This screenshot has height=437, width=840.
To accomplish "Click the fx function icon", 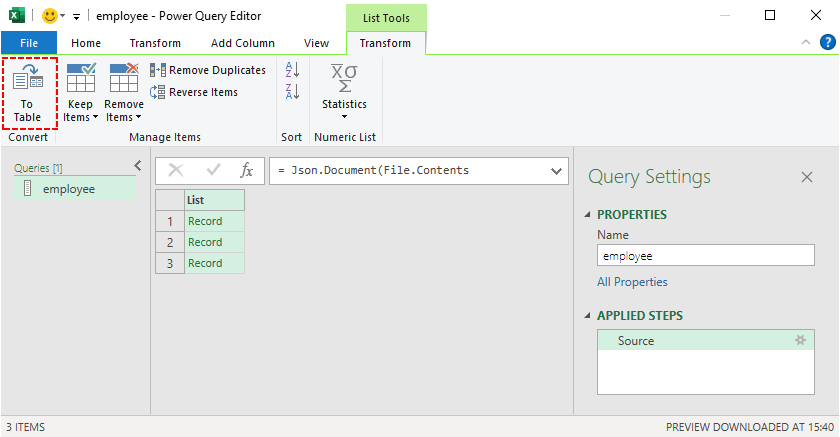I will 246,170.
